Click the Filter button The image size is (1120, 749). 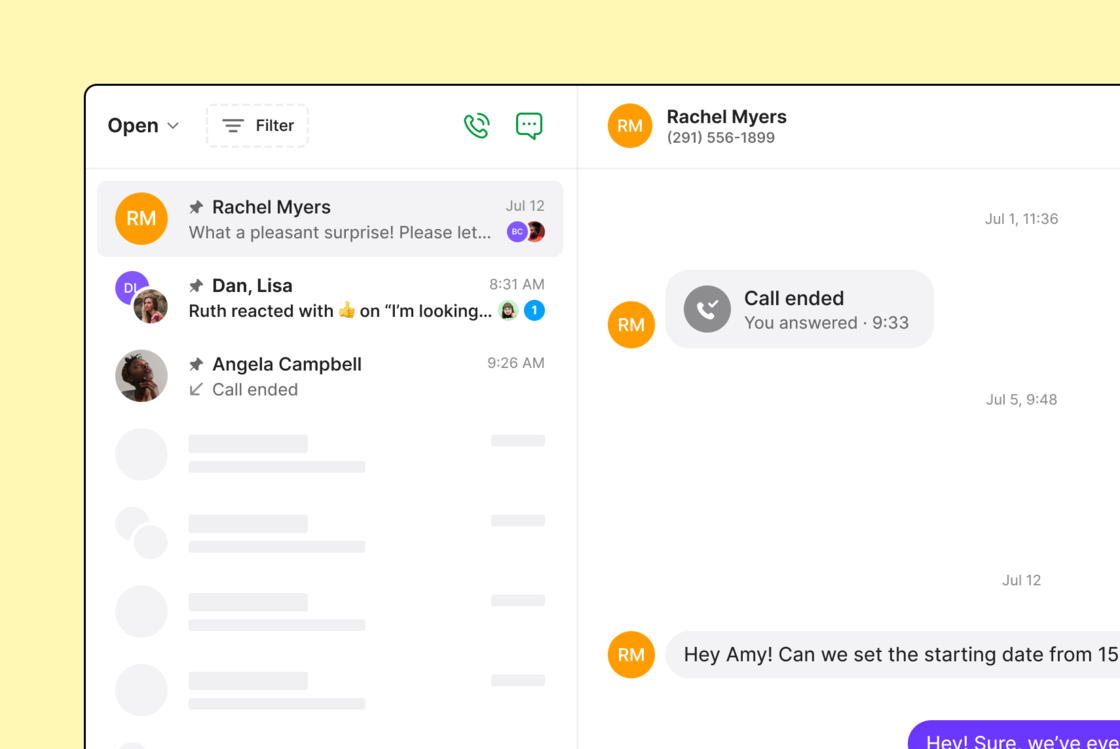point(257,126)
